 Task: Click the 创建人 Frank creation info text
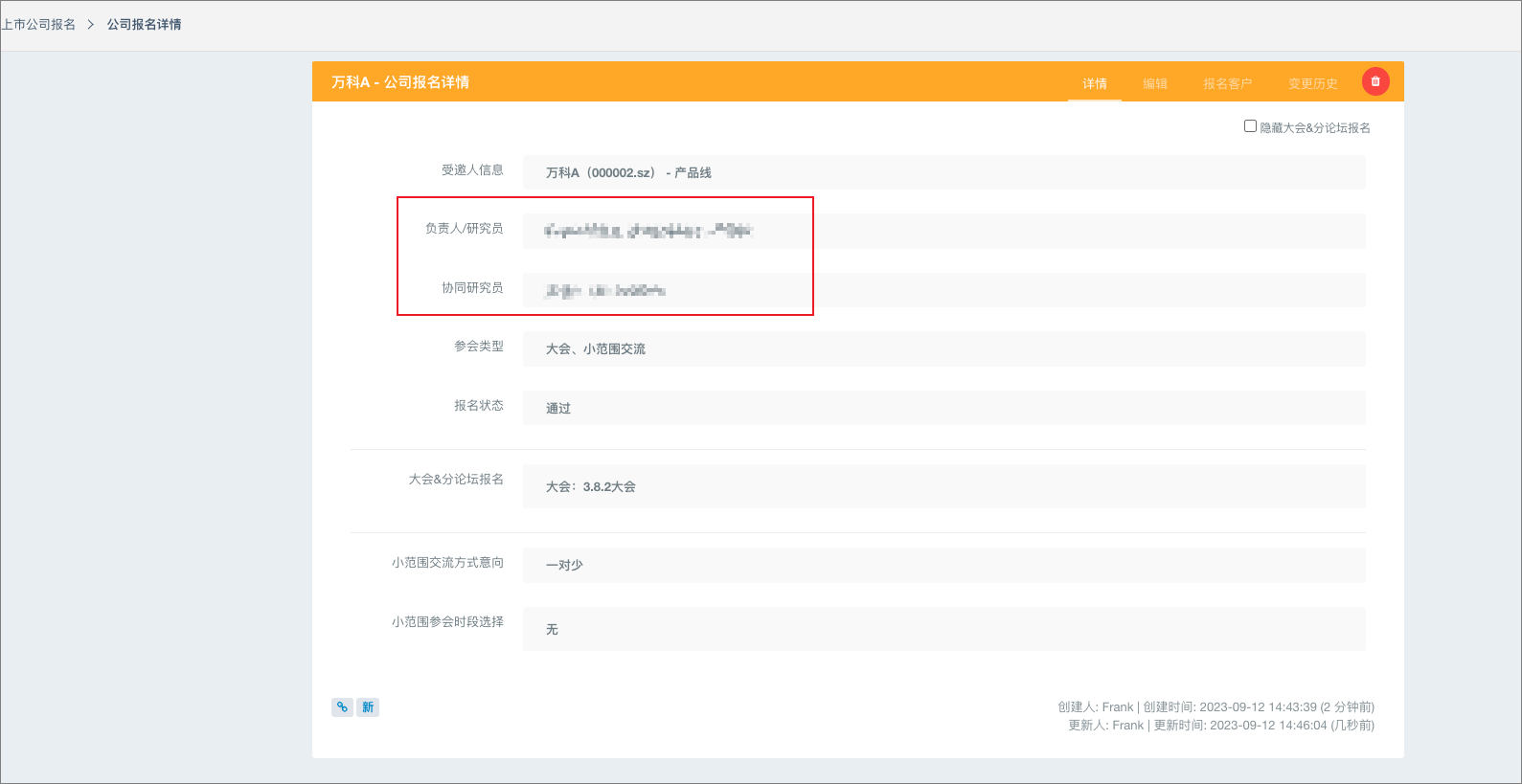[x=1215, y=707]
